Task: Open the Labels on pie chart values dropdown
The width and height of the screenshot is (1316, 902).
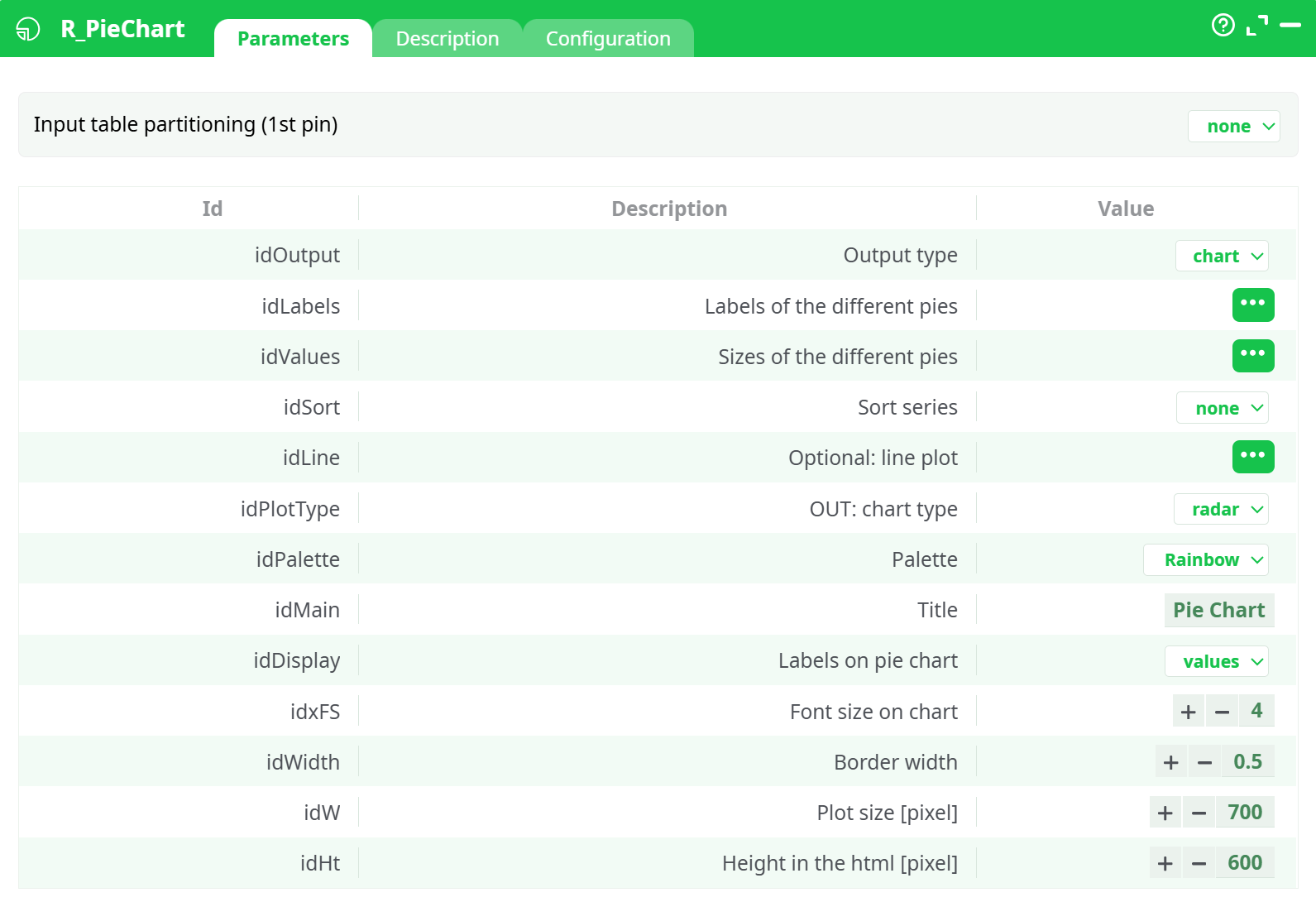Action: click(1217, 661)
